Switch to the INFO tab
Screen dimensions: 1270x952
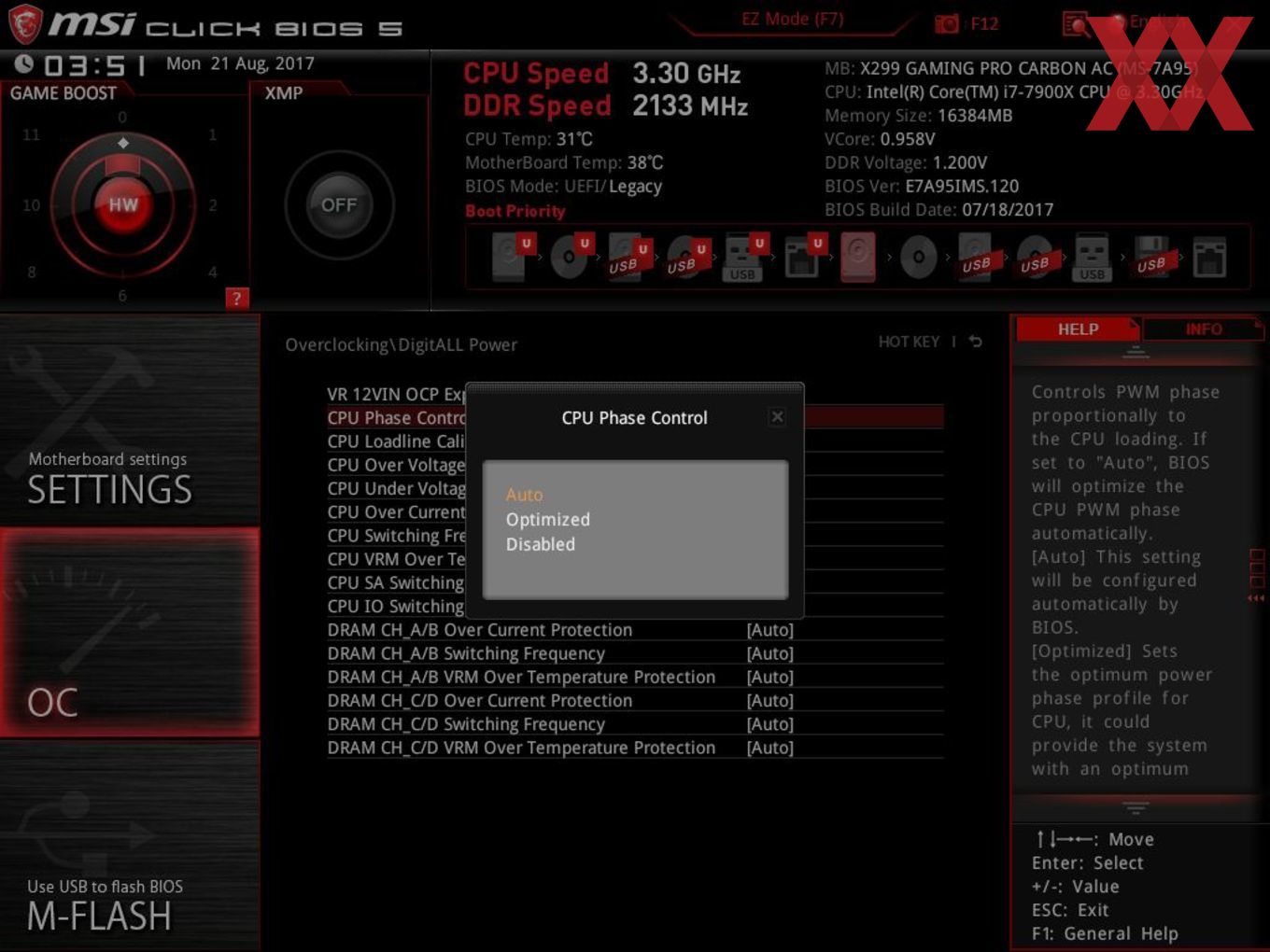[1203, 329]
